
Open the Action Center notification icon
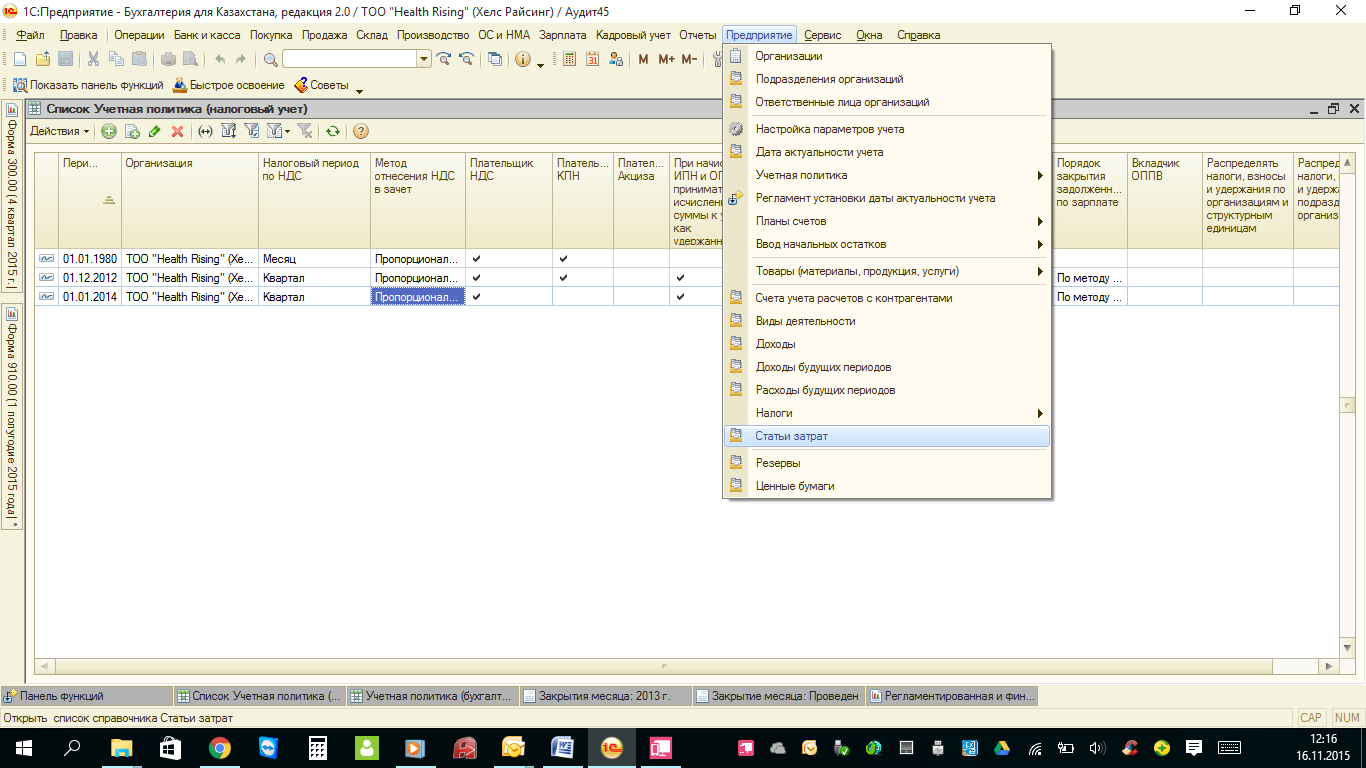1193,747
